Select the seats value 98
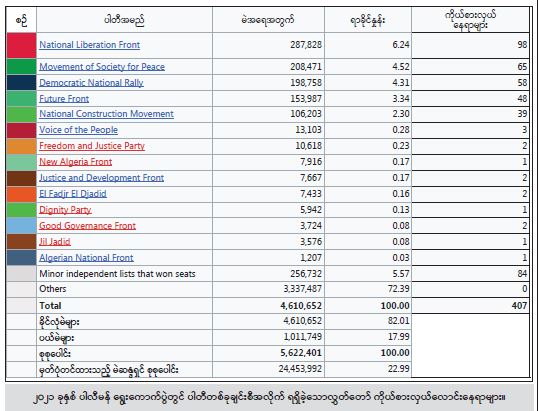538x411 pixels. point(522,45)
